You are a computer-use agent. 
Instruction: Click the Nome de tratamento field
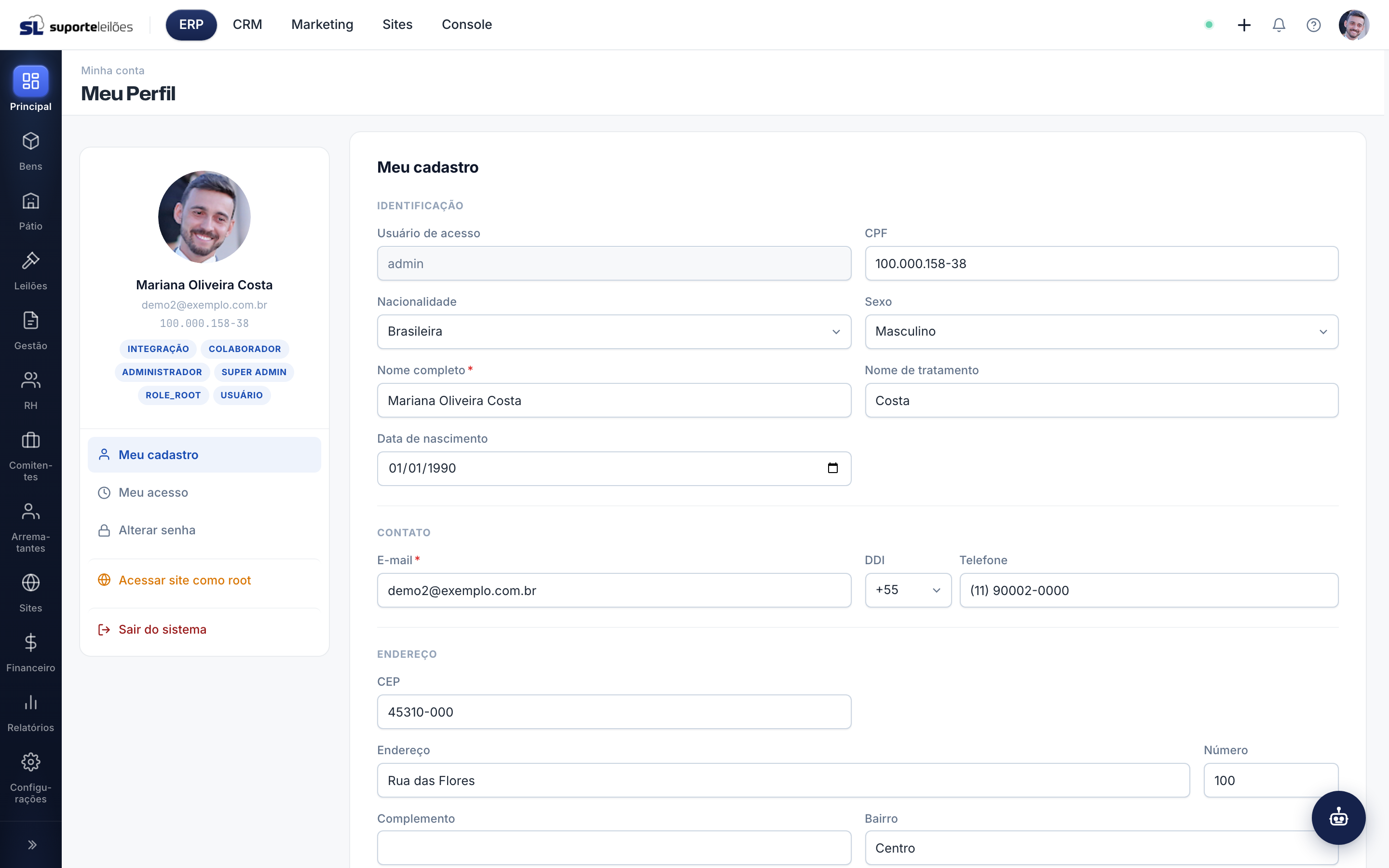click(1101, 401)
